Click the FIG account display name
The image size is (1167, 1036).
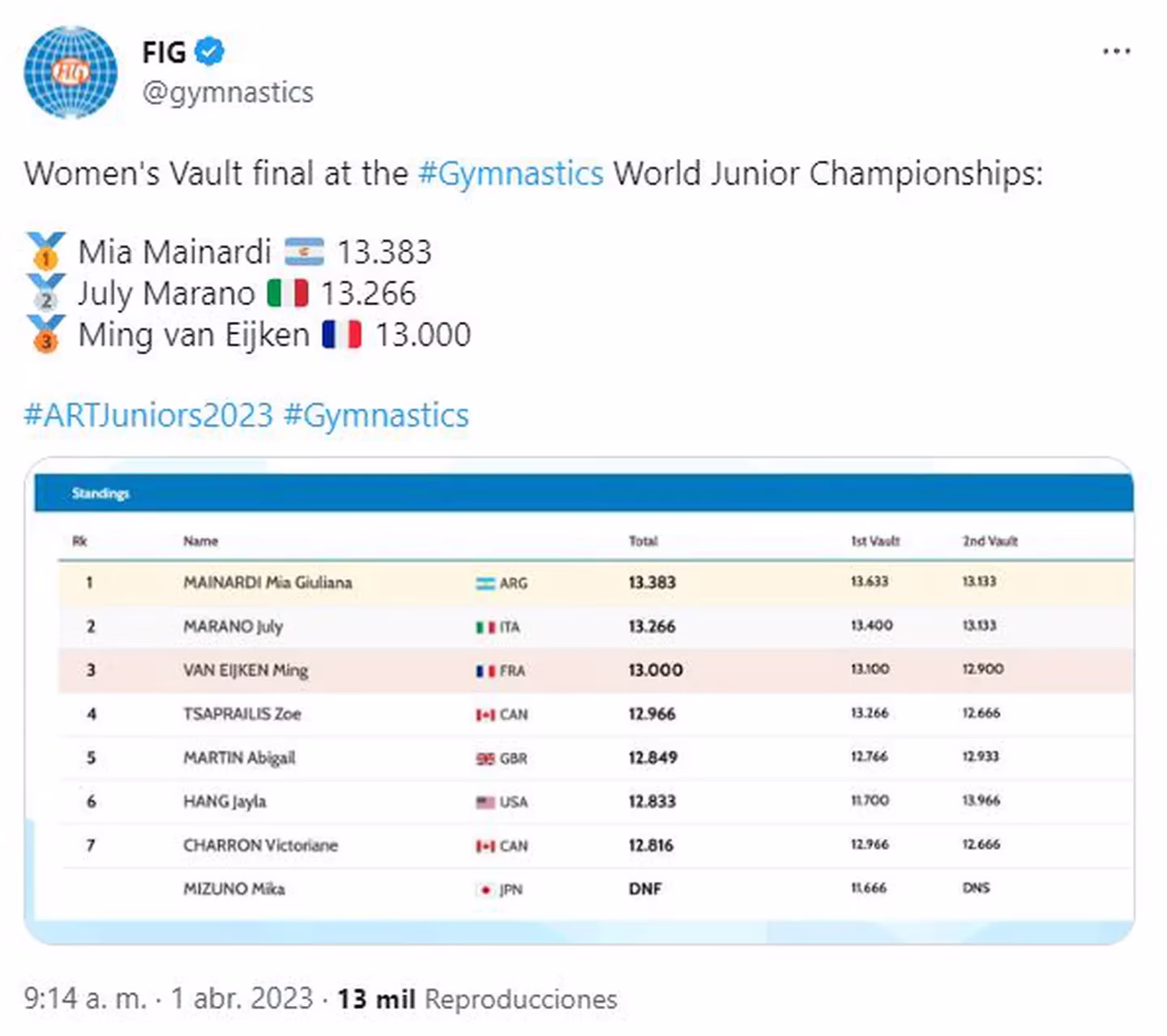click(x=164, y=53)
